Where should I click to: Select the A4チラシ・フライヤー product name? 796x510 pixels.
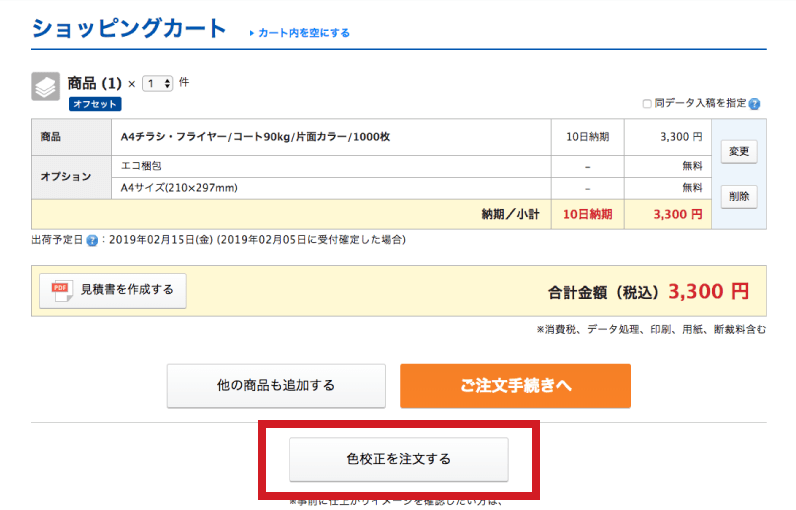click(x=255, y=136)
